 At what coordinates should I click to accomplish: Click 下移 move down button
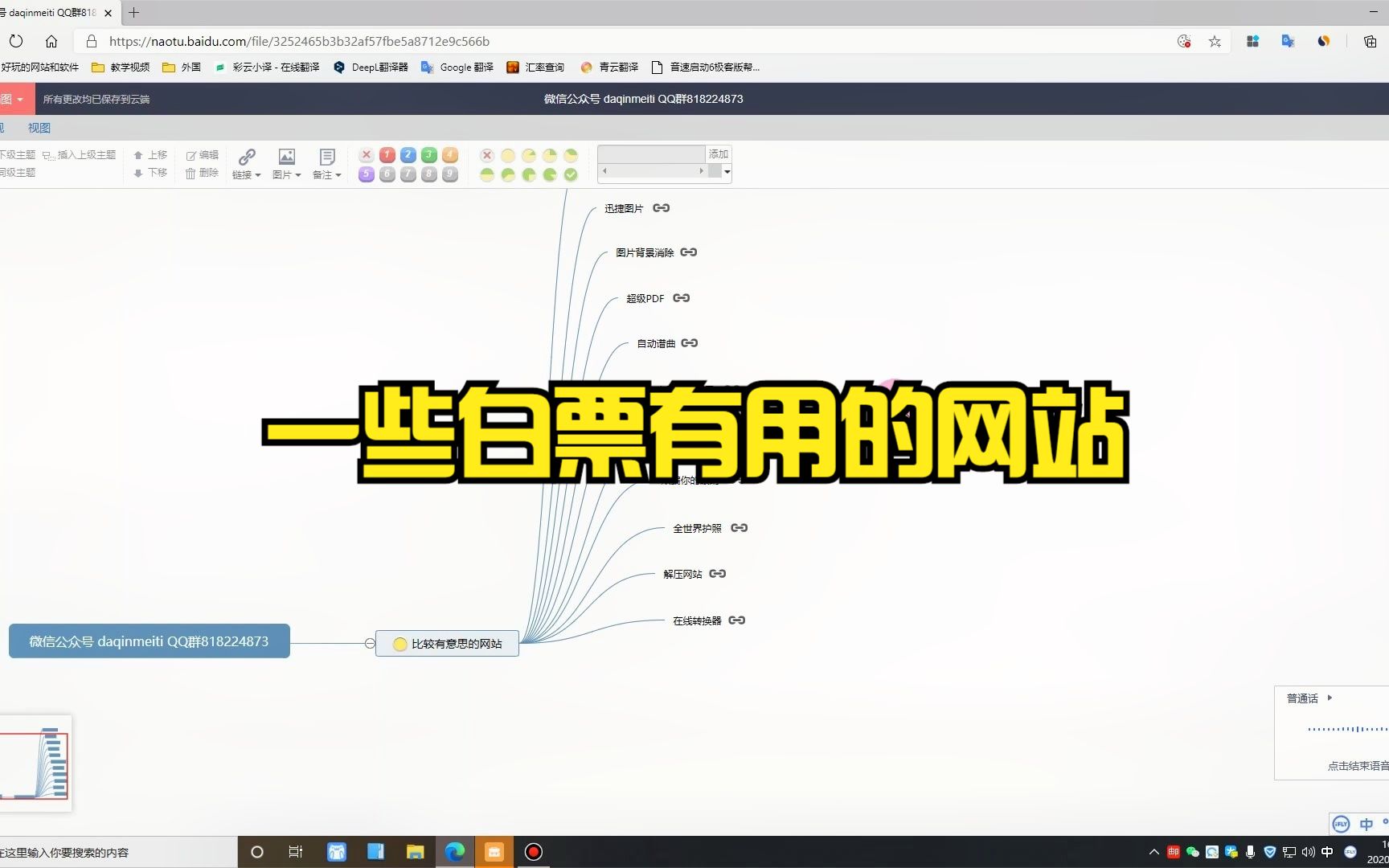click(x=150, y=173)
